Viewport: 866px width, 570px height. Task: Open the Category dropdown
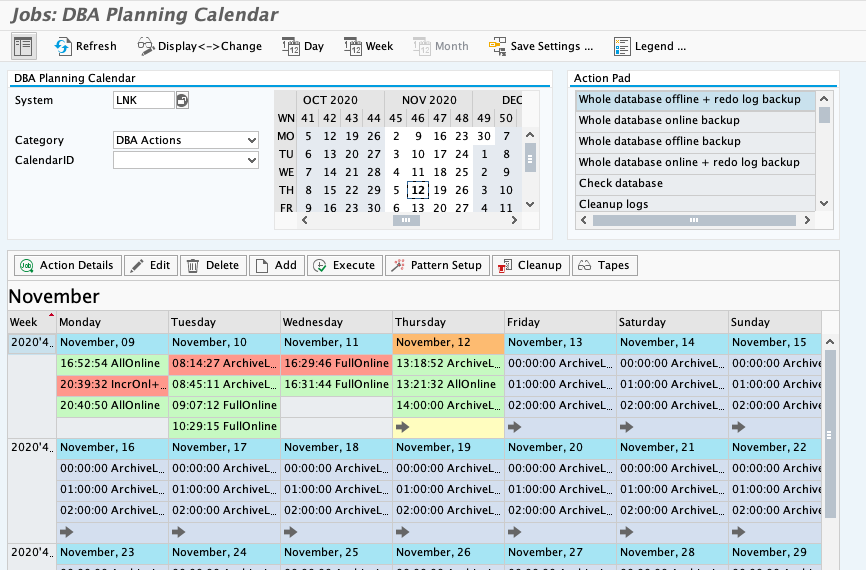[x=251, y=140]
